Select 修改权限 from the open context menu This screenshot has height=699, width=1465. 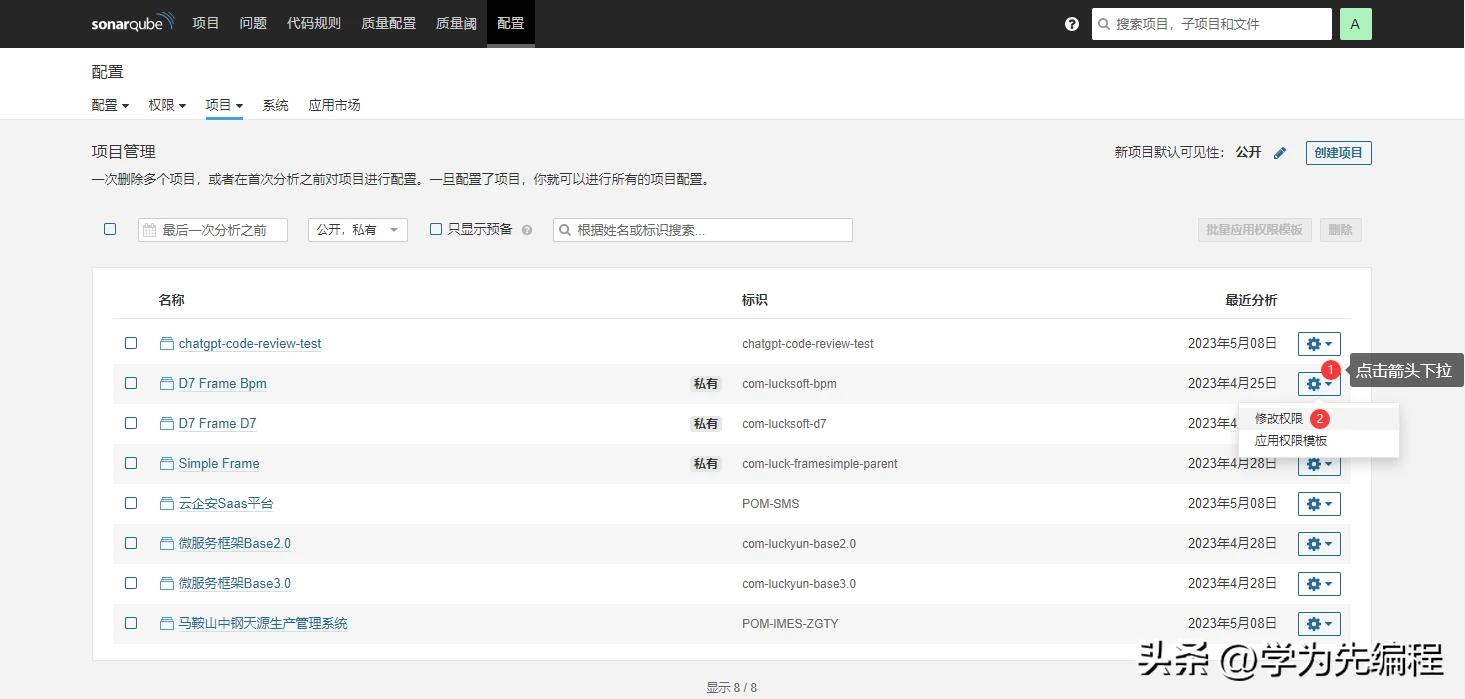(x=1278, y=418)
